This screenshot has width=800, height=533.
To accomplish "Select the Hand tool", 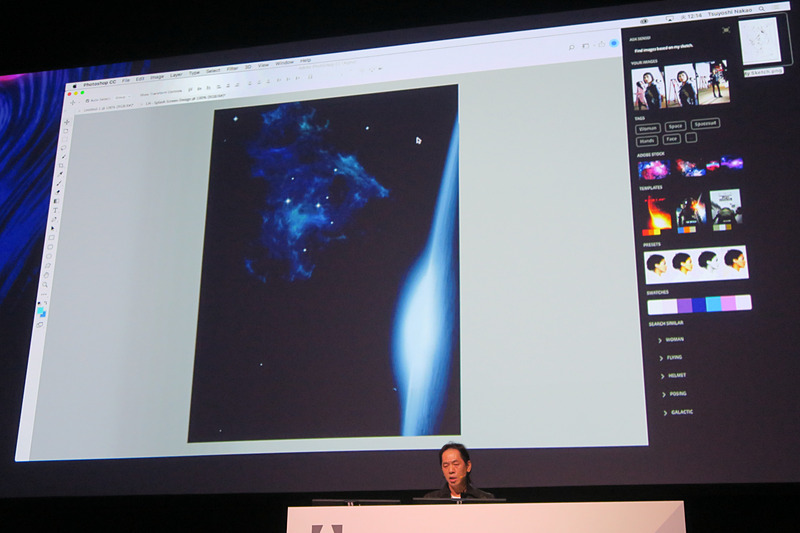I will pos(46,275).
